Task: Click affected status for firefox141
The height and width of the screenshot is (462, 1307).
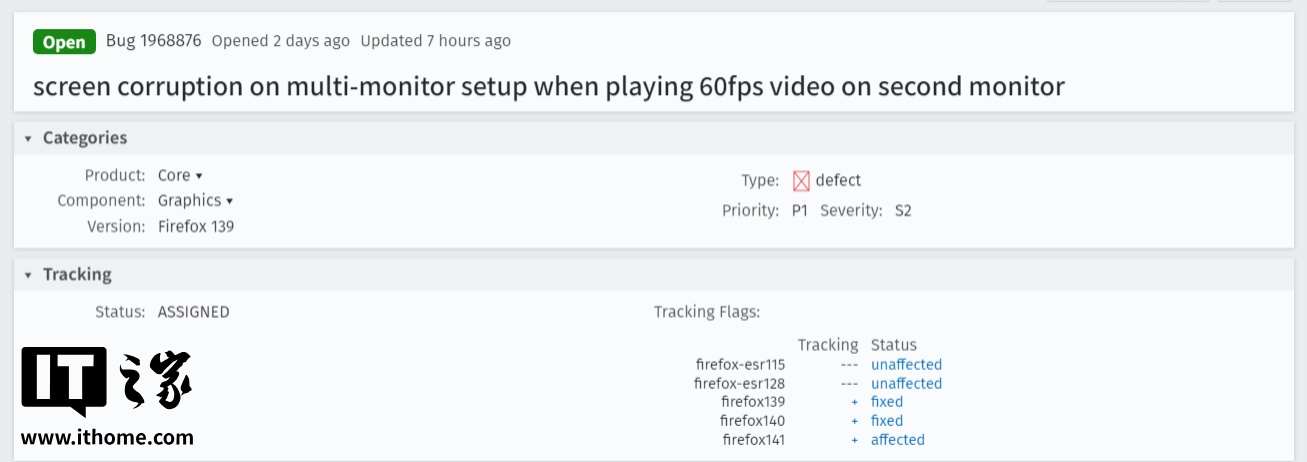Action: (897, 440)
